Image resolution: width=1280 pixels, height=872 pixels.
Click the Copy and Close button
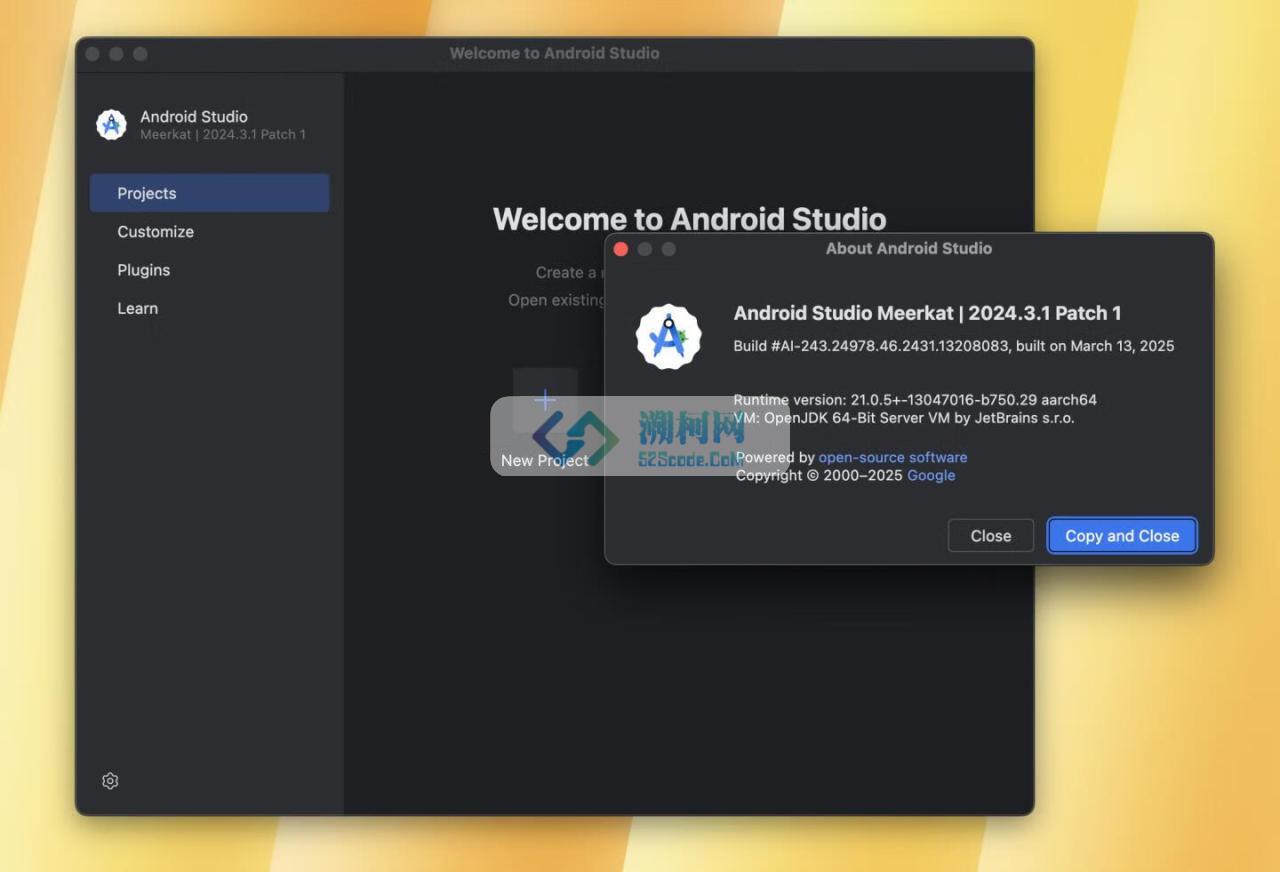click(x=1122, y=536)
